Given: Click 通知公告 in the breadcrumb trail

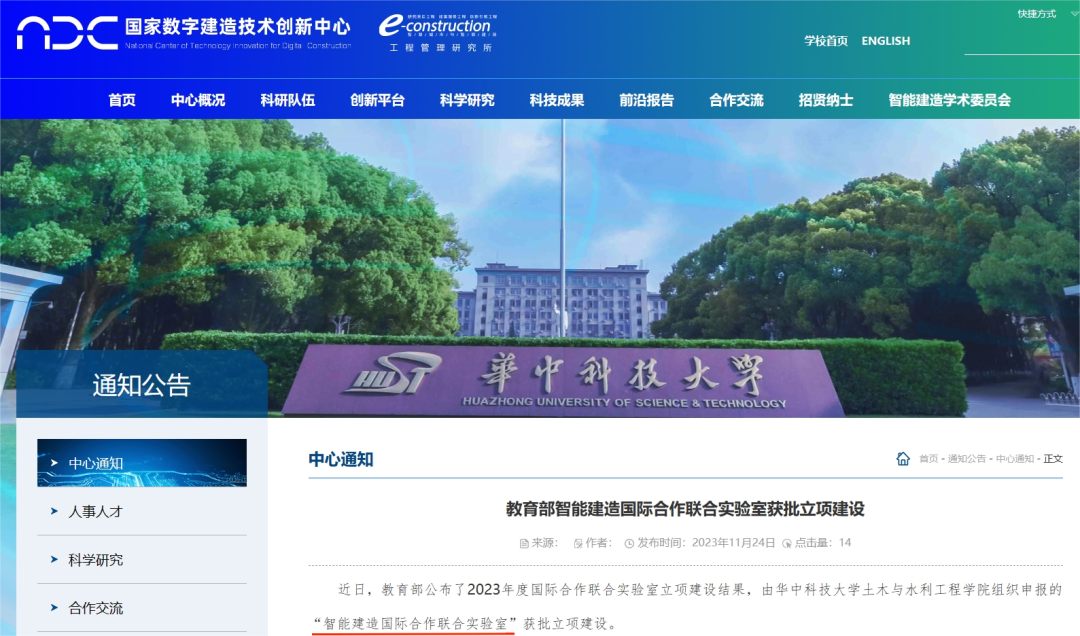Looking at the screenshot, I should [x=966, y=459].
